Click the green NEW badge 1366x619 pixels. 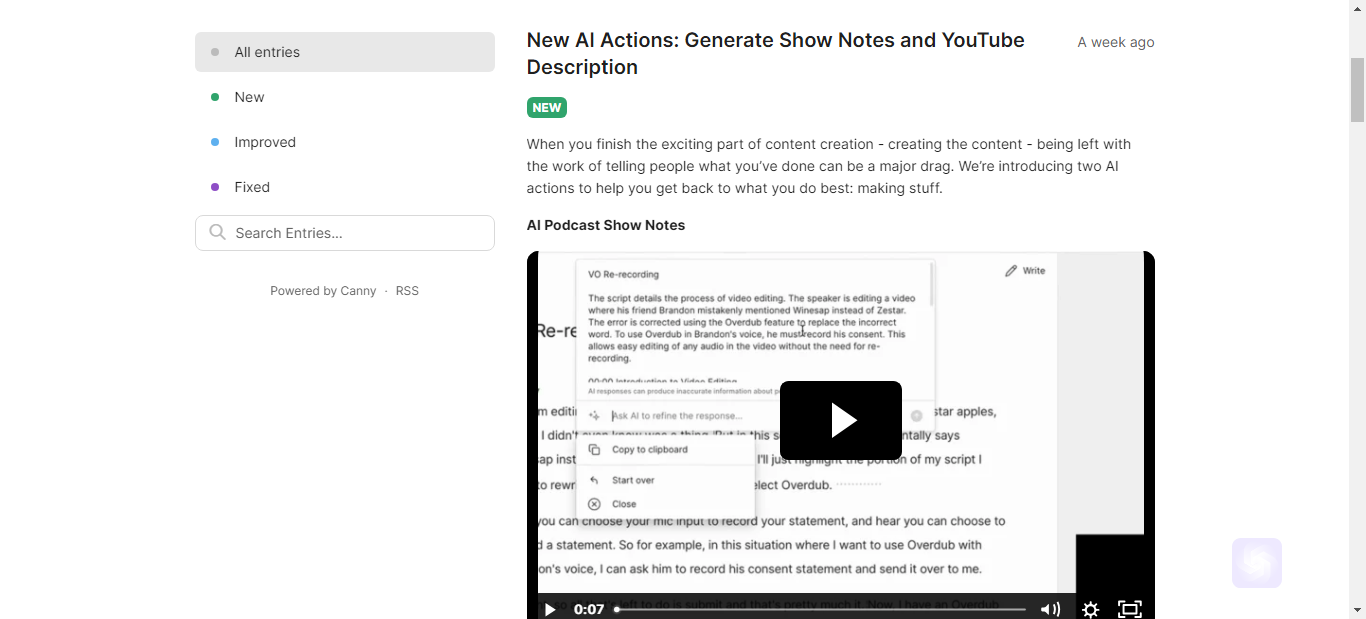click(547, 108)
